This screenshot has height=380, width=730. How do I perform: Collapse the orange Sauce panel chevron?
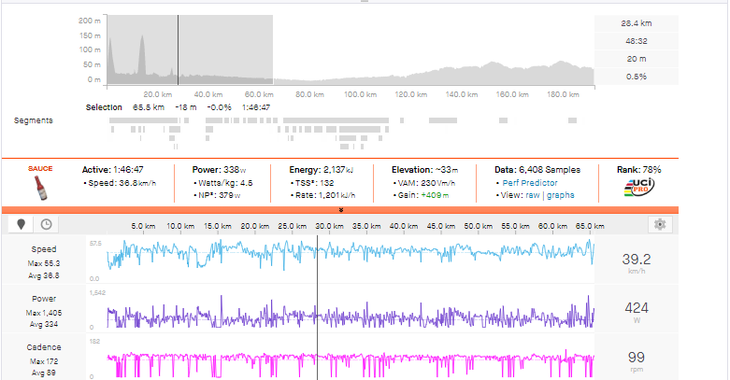click(x=341, y=210)
